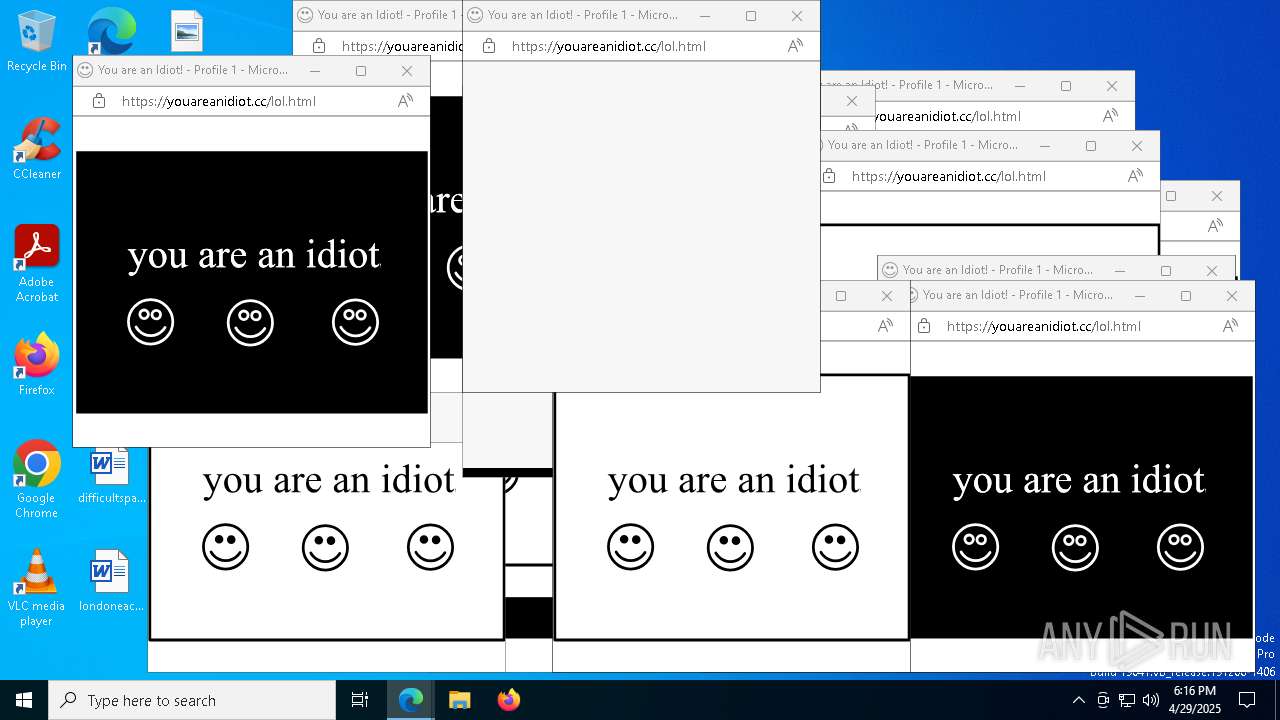Maximize the leftmost black idiot window
This screenshot has height=720, width=1280.
click(361, 71)
